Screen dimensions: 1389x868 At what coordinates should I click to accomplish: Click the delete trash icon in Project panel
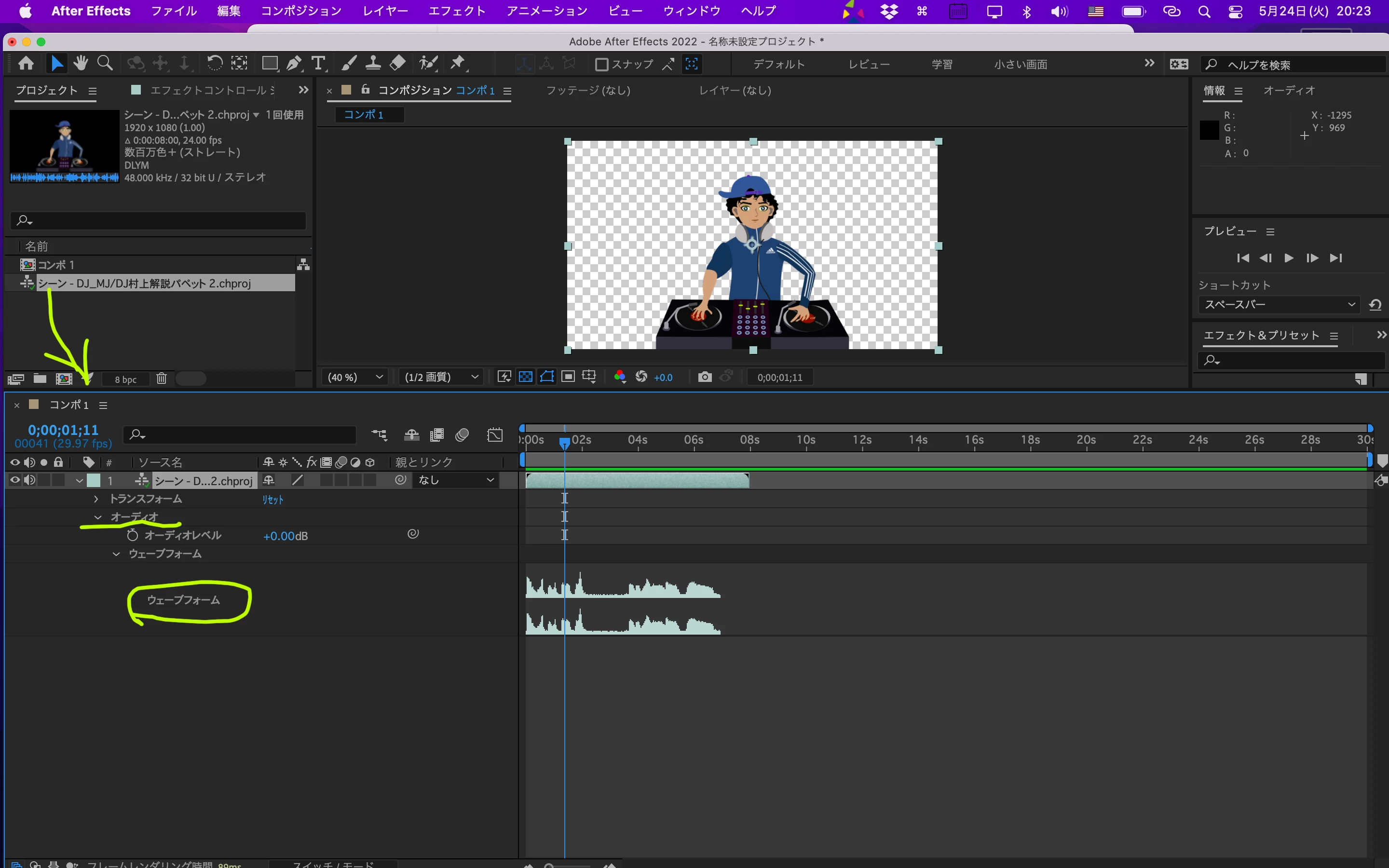162,379
